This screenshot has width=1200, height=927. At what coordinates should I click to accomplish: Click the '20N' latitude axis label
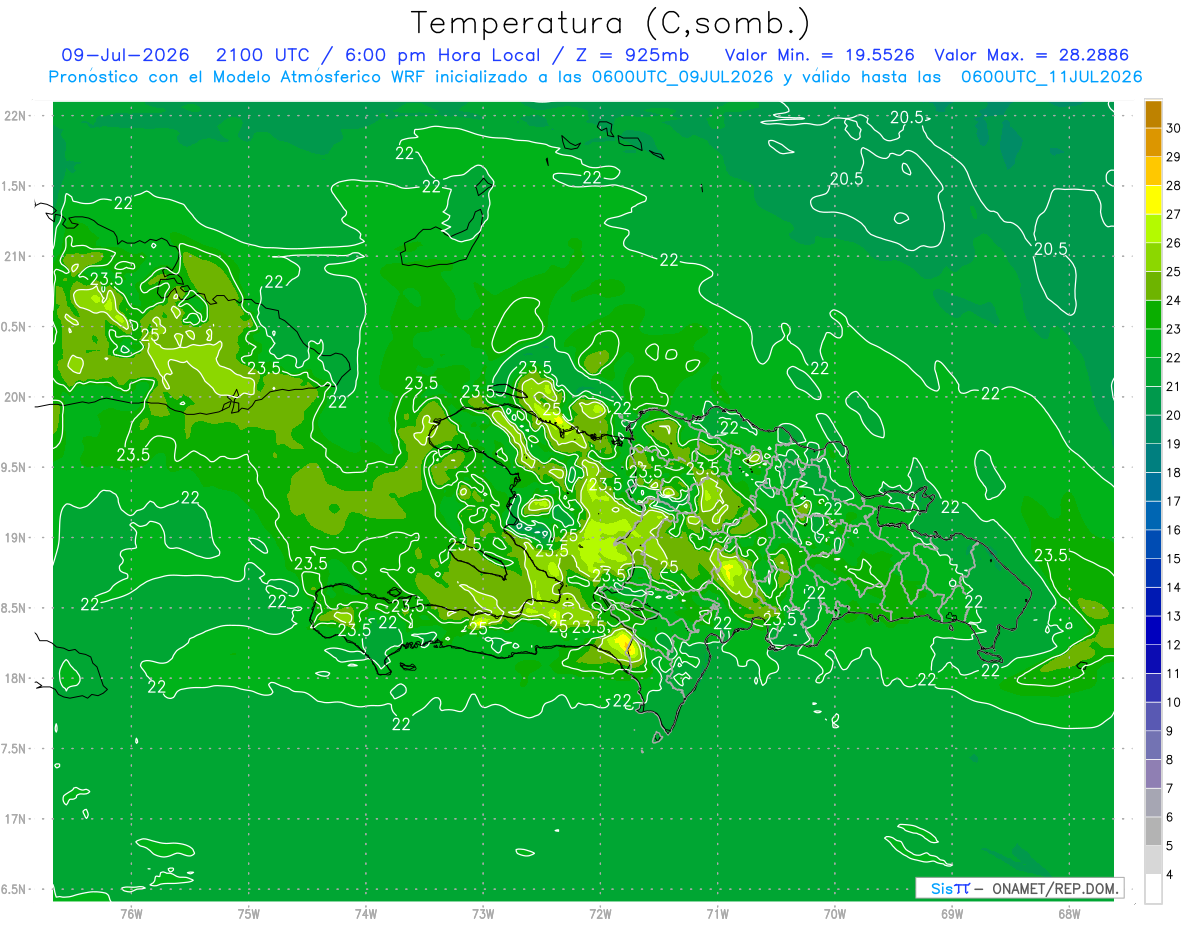pyautogui.click(x=14, y=397)
